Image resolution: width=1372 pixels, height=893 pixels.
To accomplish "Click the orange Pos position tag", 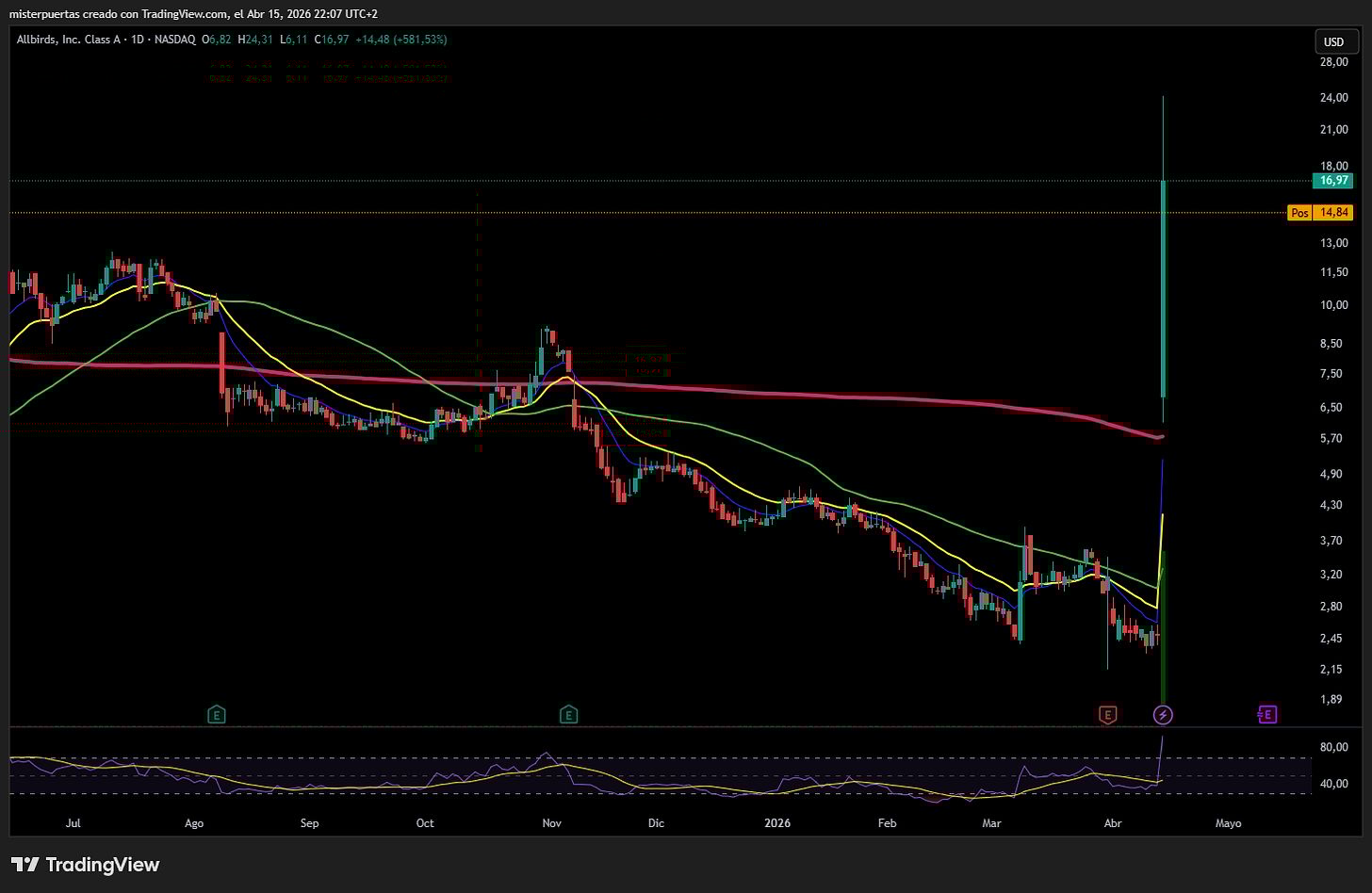I will (x=1299, y=213).
